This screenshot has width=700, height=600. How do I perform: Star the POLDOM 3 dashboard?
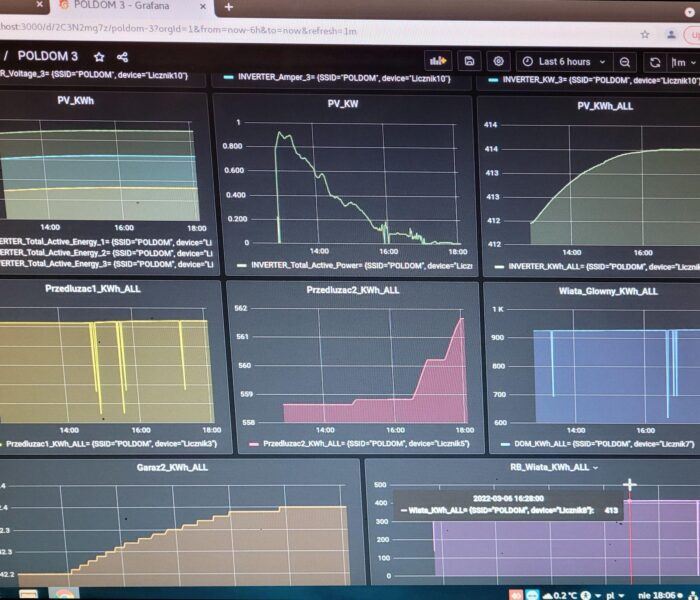(99, 57)
